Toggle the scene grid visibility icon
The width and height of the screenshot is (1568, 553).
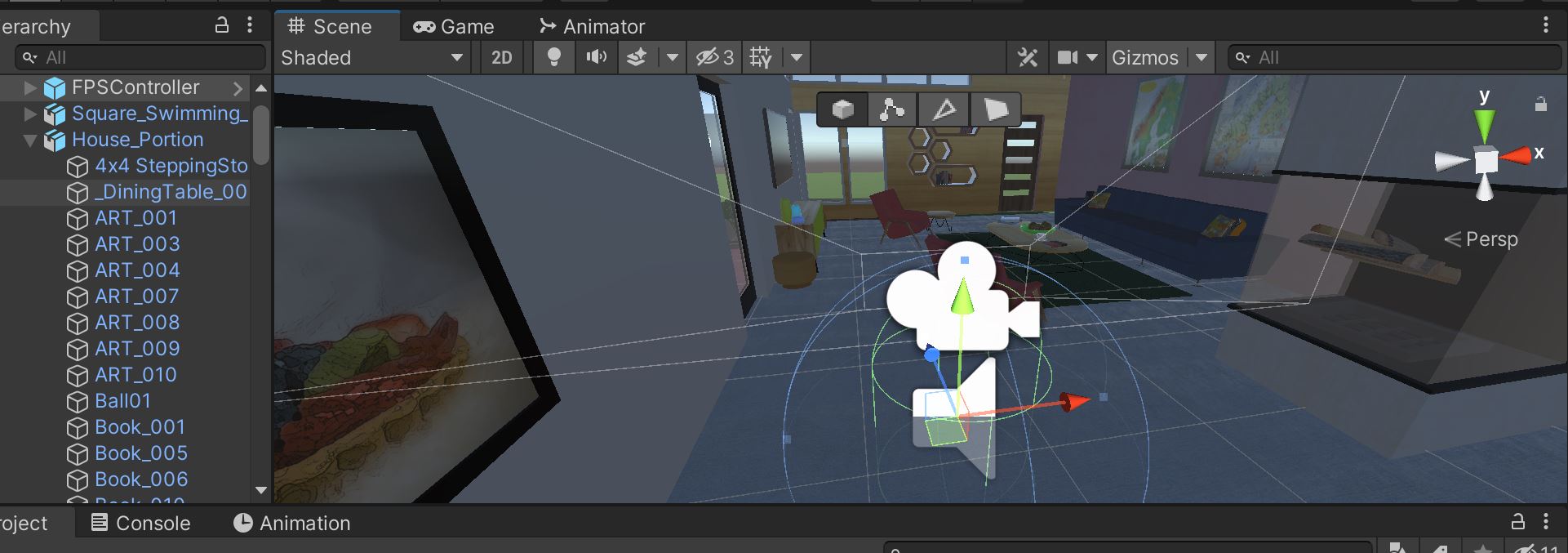[761, 57]
